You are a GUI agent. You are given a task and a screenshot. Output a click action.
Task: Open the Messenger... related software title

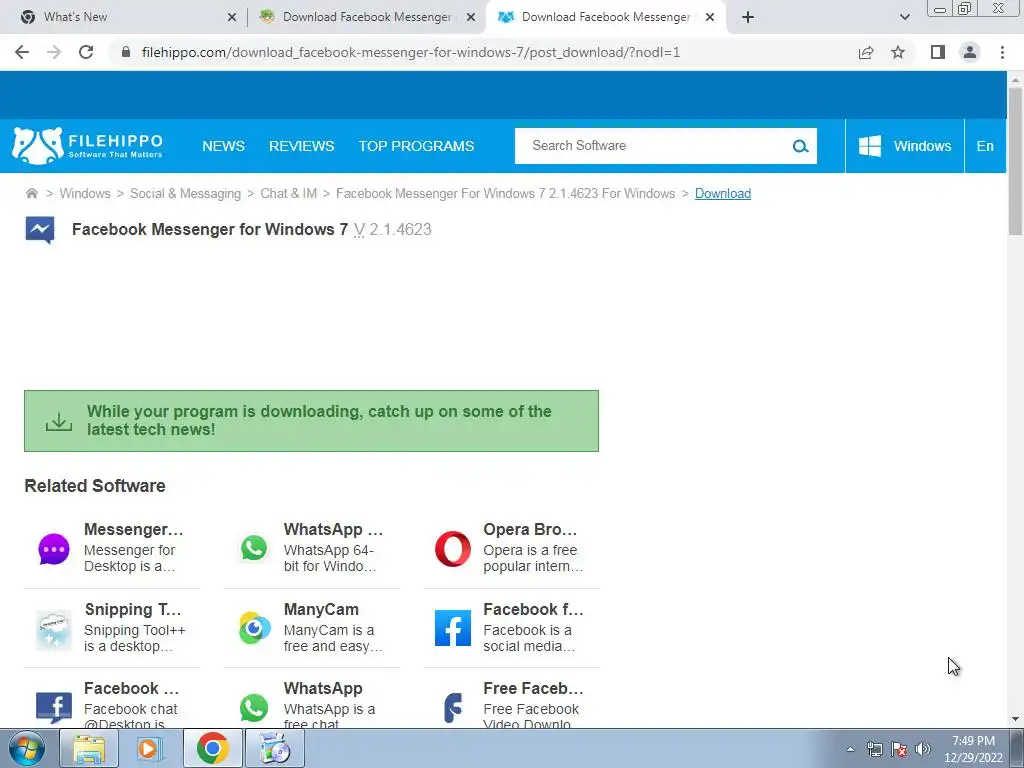(x=133, y=529)
